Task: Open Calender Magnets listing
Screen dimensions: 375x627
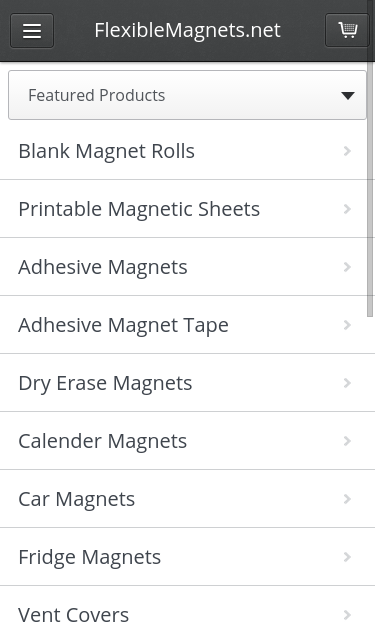Action: [187, 441]
